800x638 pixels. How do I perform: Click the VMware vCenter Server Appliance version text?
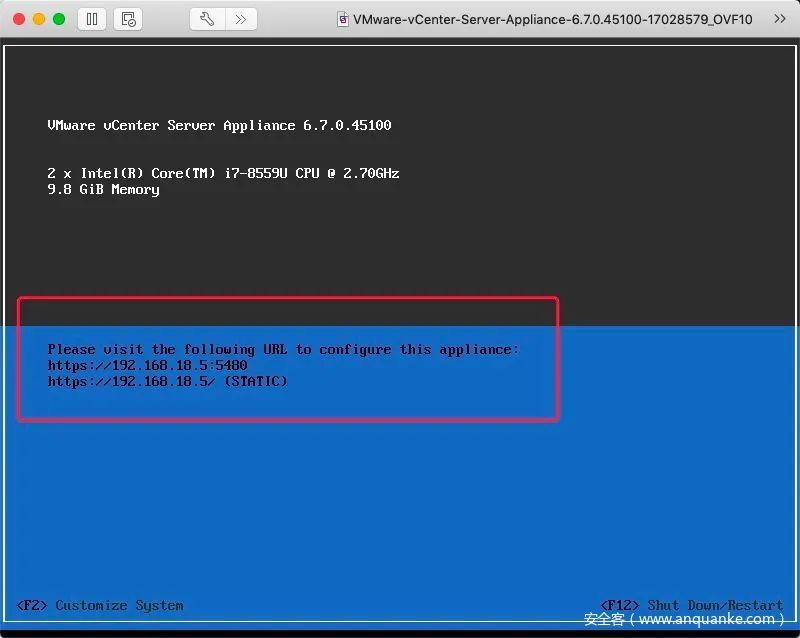[x=219, y=125]
